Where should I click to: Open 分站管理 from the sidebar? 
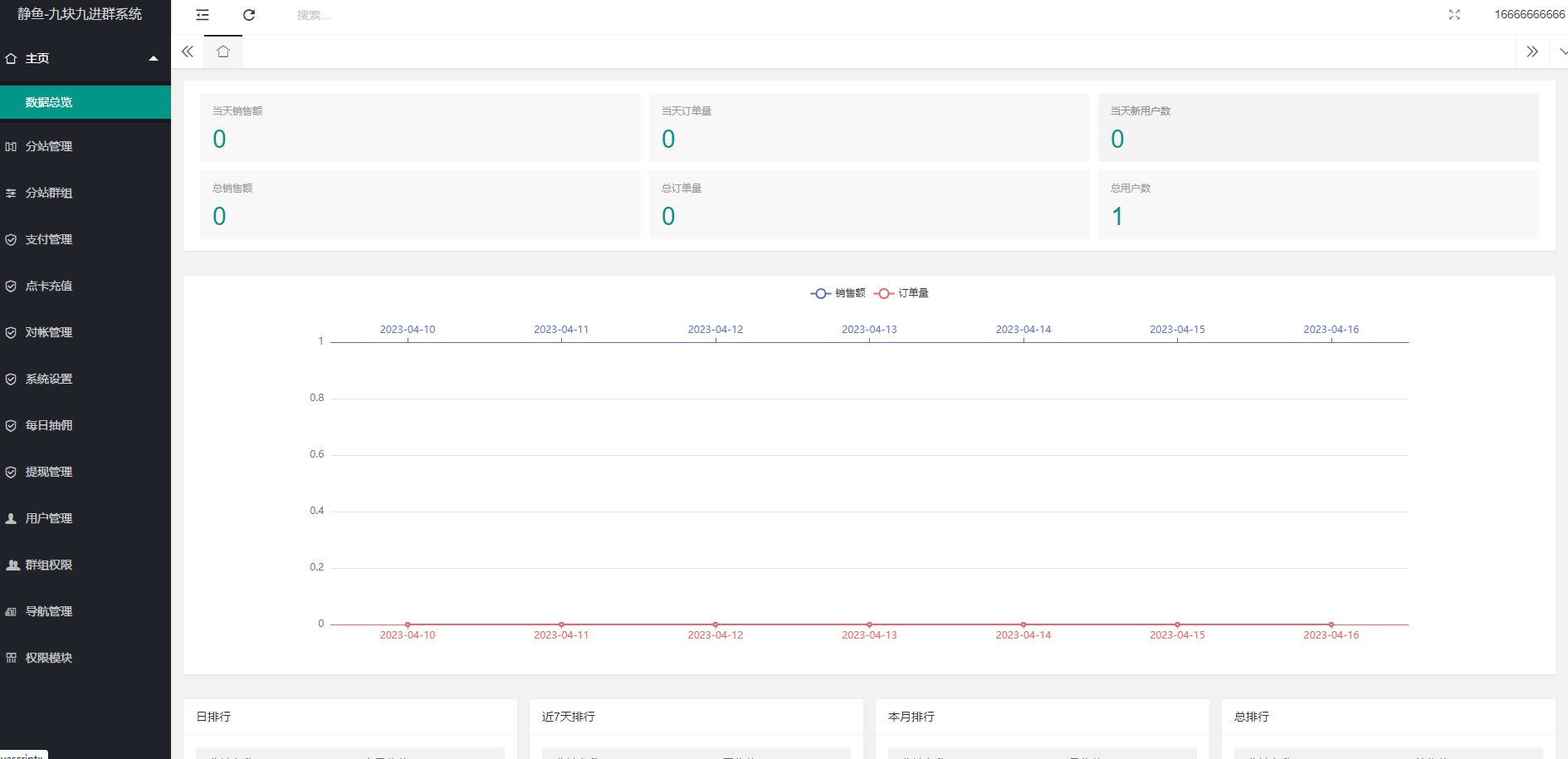pos(49,146)
